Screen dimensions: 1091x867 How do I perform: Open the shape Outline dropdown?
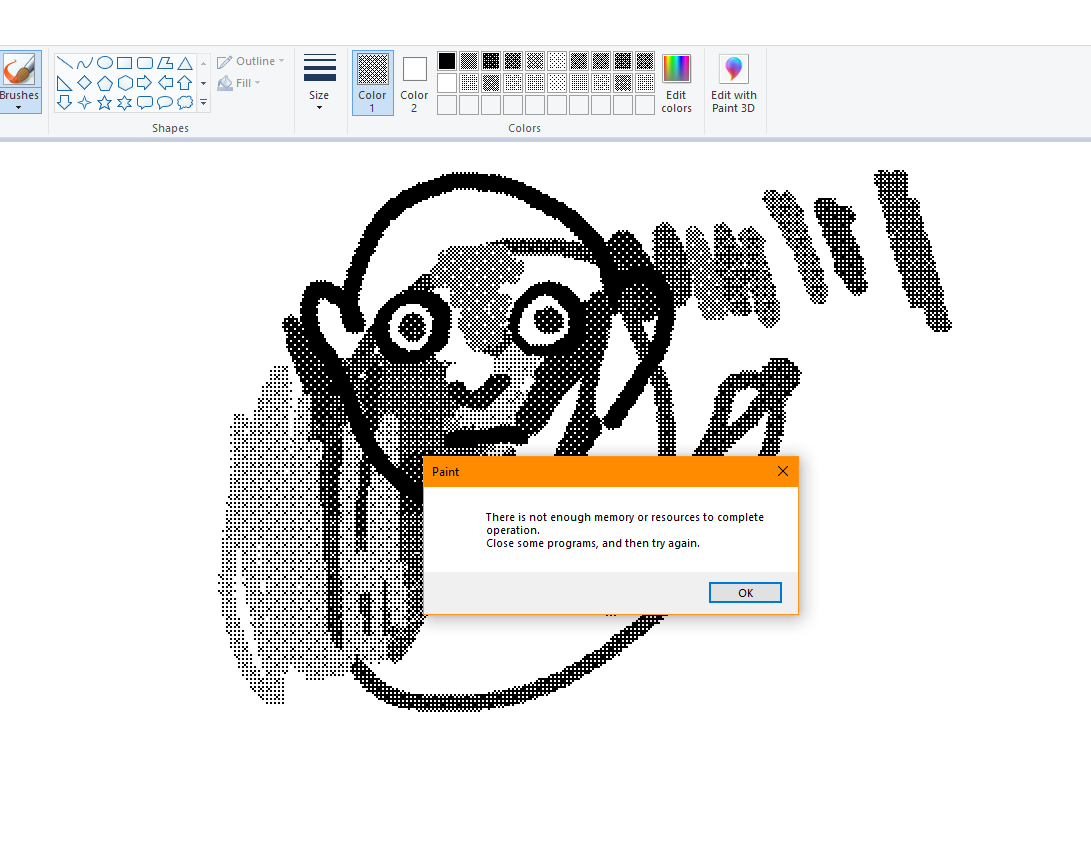tap(250, 61)
